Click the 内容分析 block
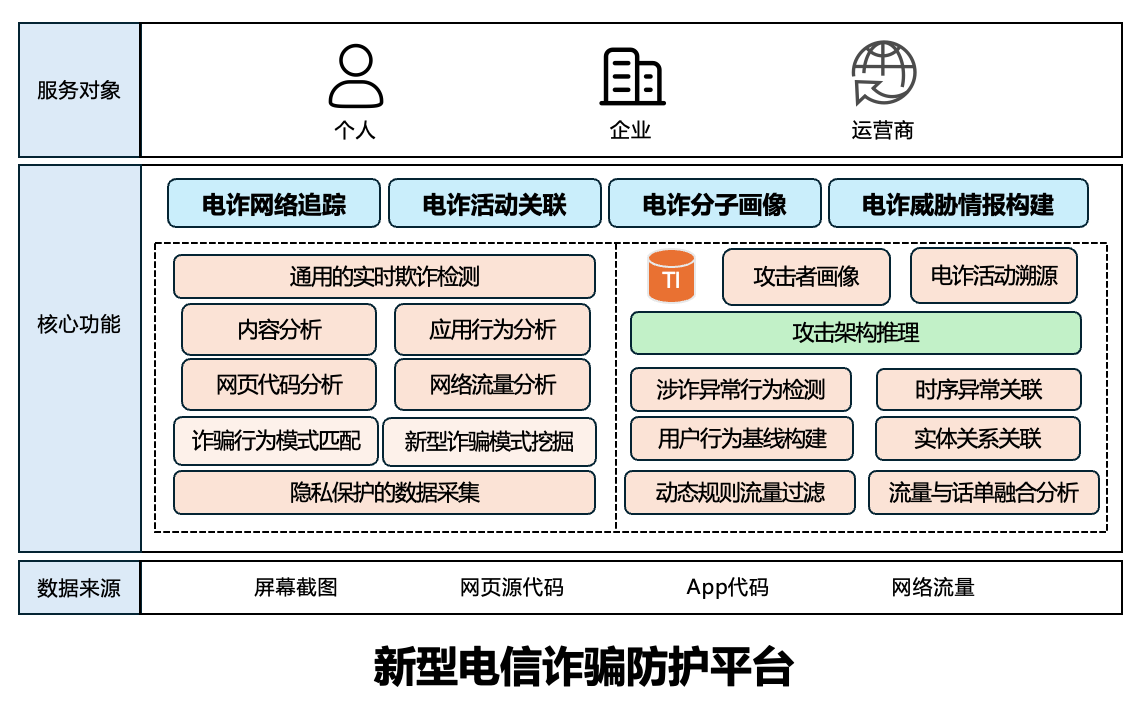Viewport: 1138px width, 702px height. (x=279, y=330)
